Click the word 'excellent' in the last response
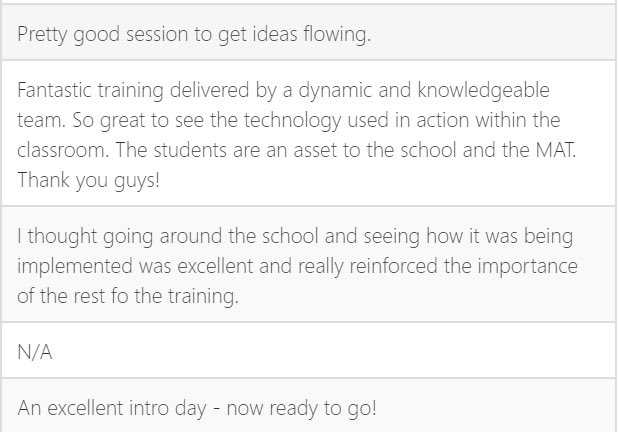This screenshot has width=618, height=432. 85,408
